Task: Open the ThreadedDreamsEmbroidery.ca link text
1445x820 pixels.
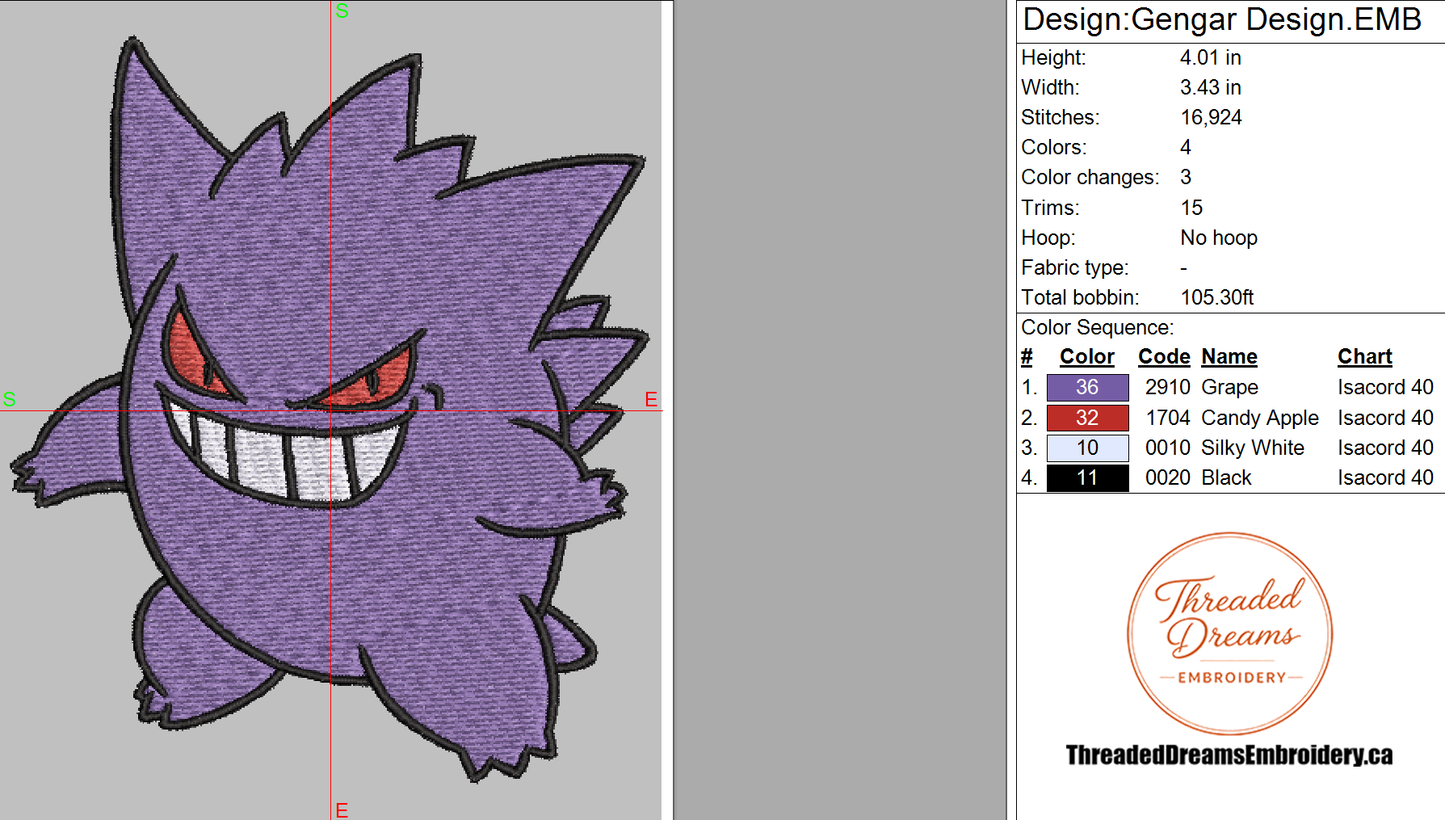Action: (1229, 755)
